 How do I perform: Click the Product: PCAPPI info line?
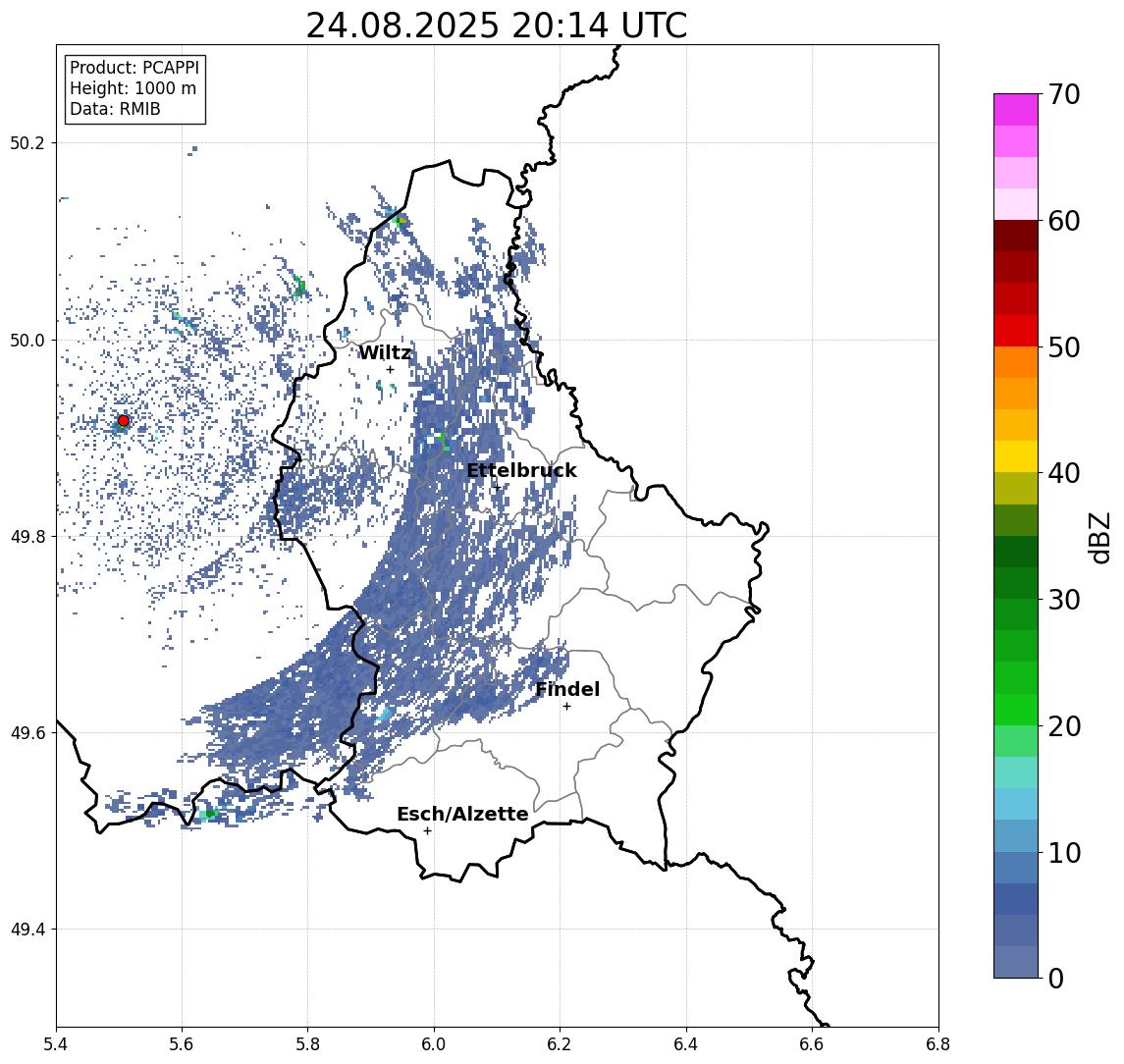coord(134,68)
